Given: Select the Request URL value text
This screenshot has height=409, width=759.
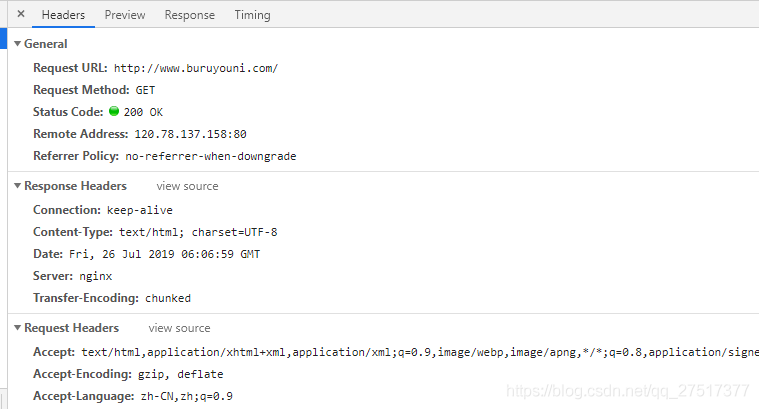Looking at the screenshot, I should tap(196, 68).
